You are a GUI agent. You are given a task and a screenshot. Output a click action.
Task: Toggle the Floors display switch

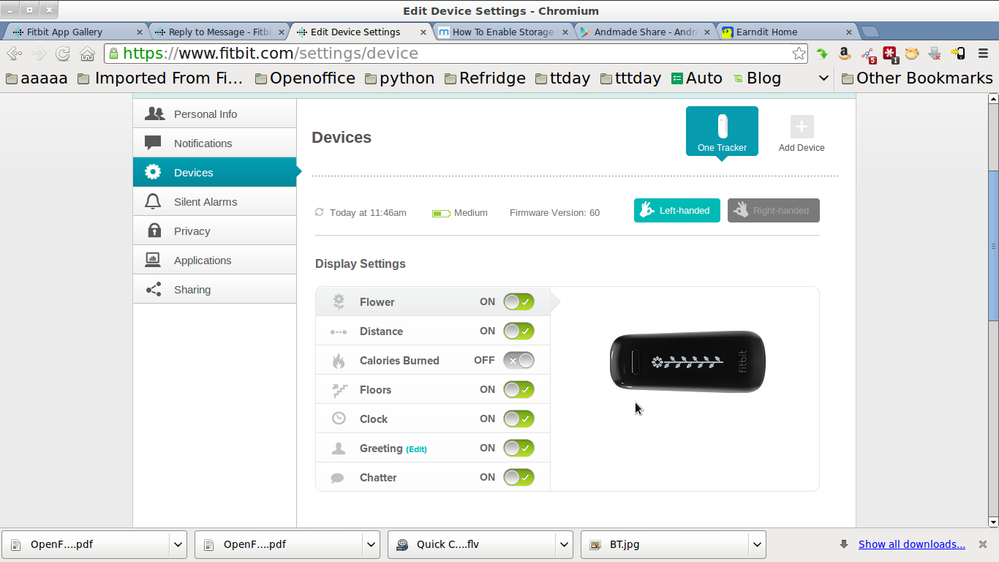(519, 390)
